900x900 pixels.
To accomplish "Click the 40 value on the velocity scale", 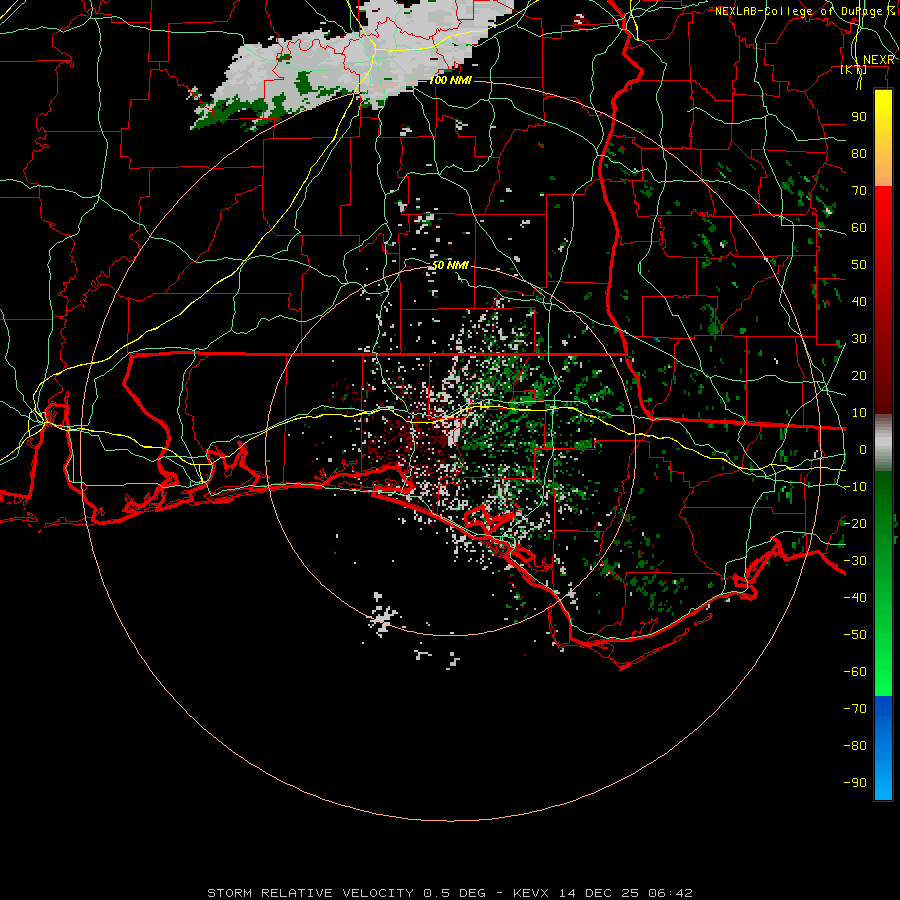I will (859, 302).
